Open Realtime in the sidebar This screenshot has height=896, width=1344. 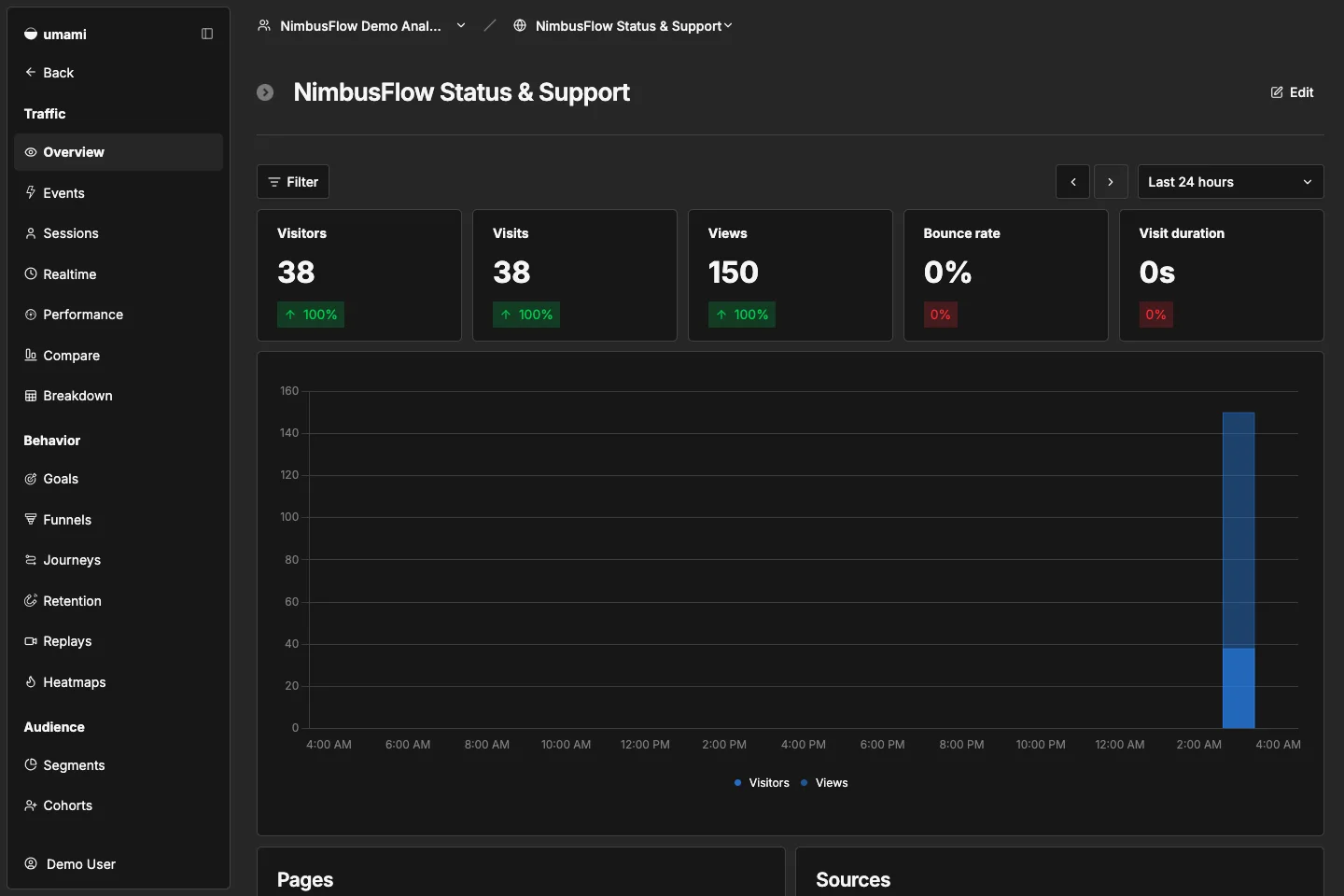point(119,273)
